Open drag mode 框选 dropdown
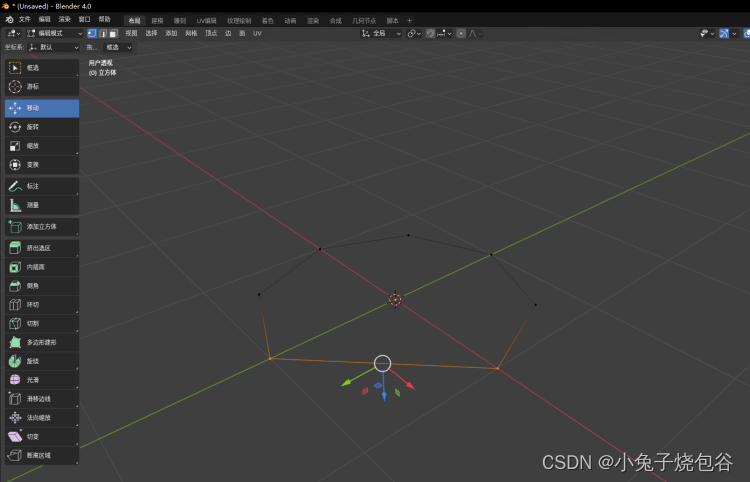This screenshot has width=750, height=482. (118, 47)
